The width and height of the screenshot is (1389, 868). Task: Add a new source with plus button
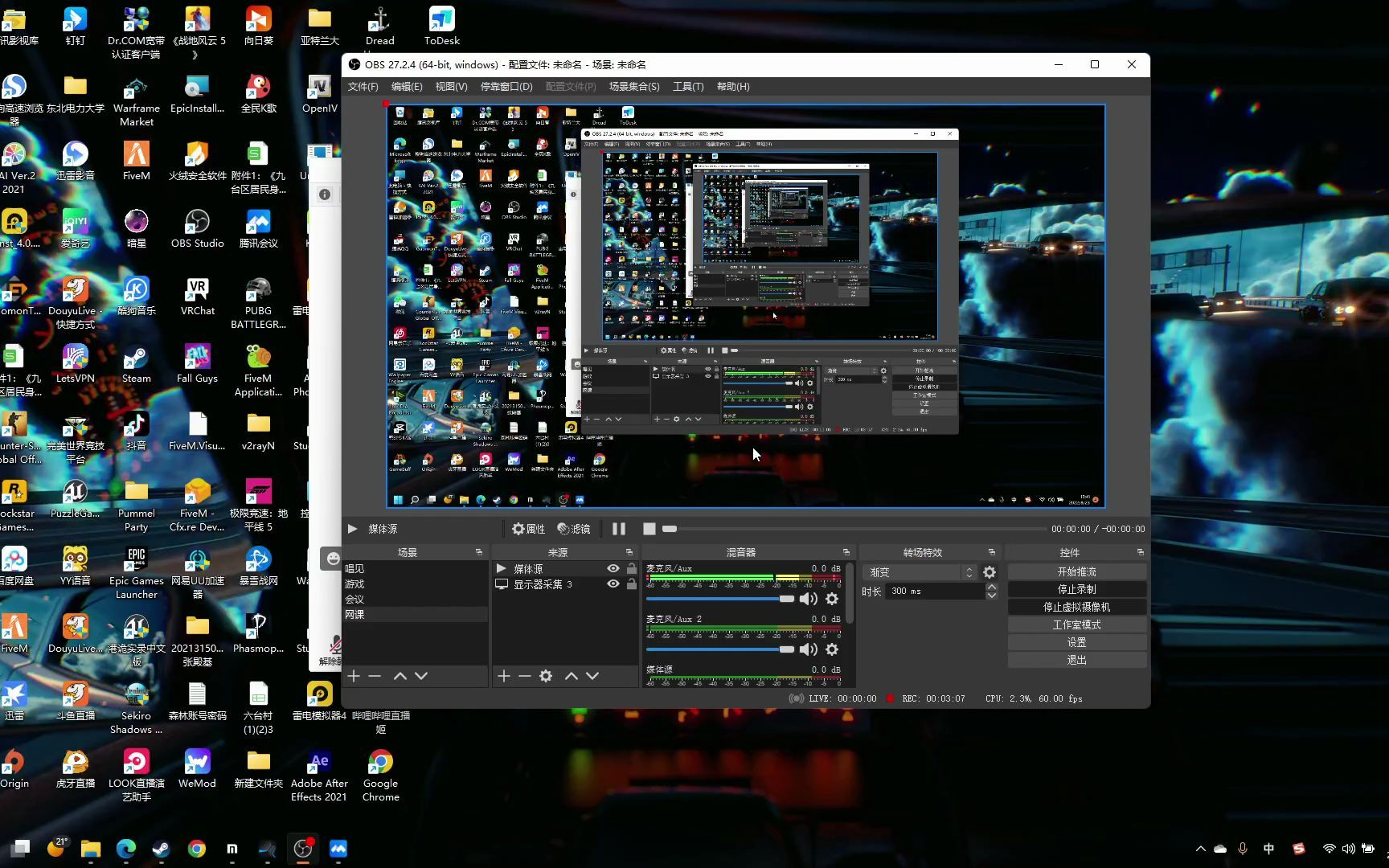(x=504, y=676)
